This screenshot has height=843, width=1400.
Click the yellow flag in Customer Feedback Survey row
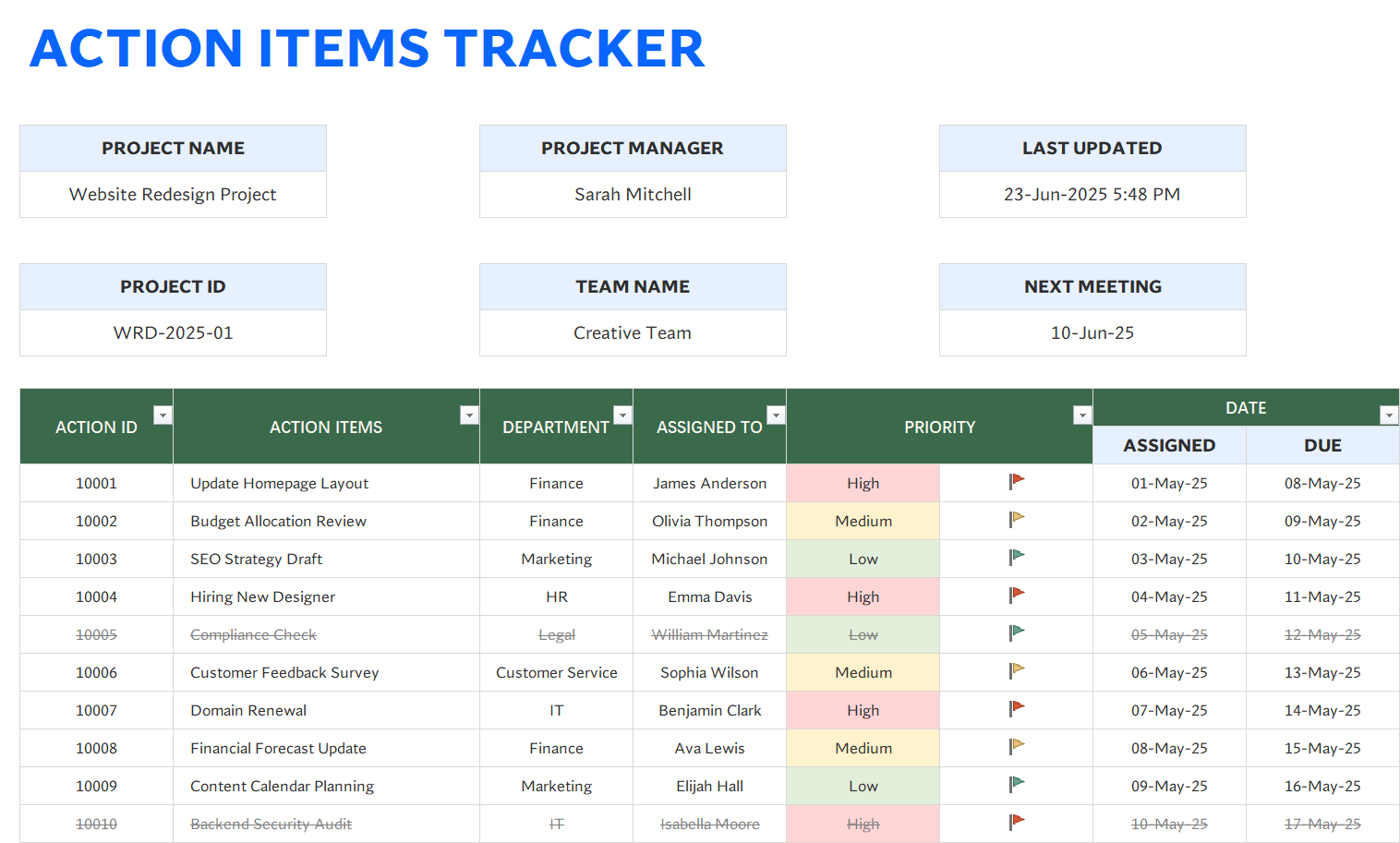click(x=1017, y=670)
